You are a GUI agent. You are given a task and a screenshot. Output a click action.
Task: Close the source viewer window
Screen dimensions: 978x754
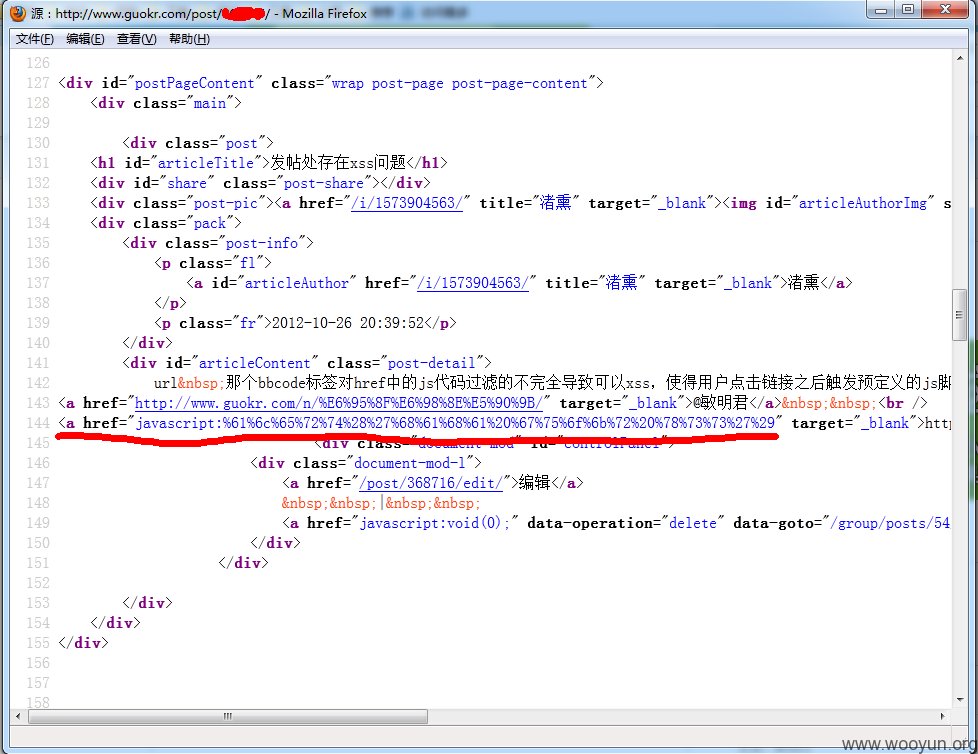click(946, 9)
